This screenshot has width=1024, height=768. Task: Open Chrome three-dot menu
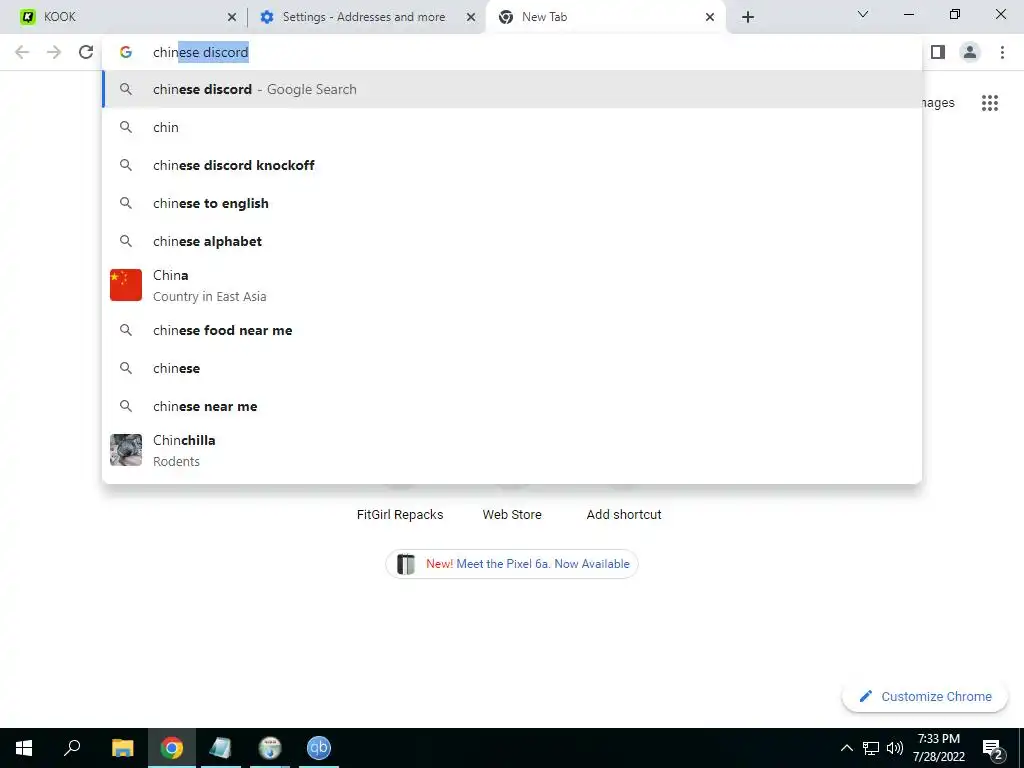point(1002,52)
